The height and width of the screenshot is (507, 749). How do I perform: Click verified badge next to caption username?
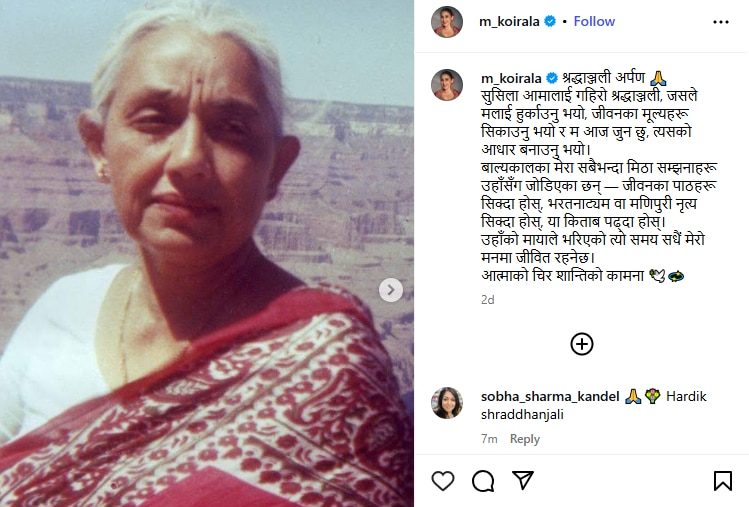point(552,78)
